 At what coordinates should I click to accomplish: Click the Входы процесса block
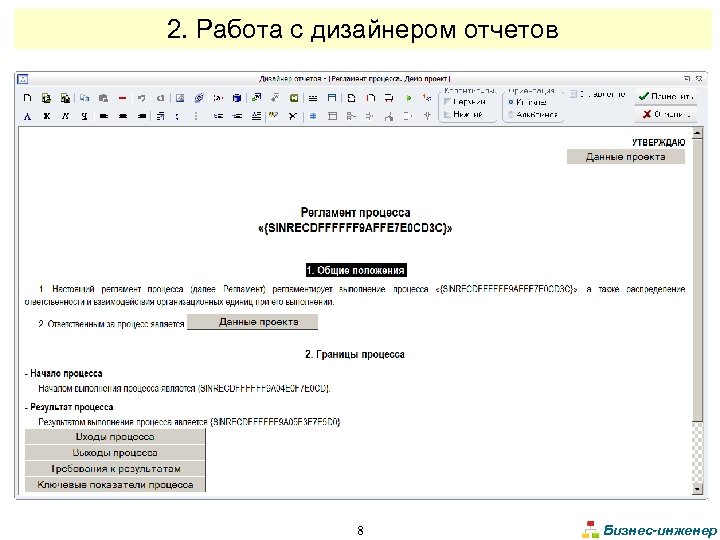pos(115,437)
